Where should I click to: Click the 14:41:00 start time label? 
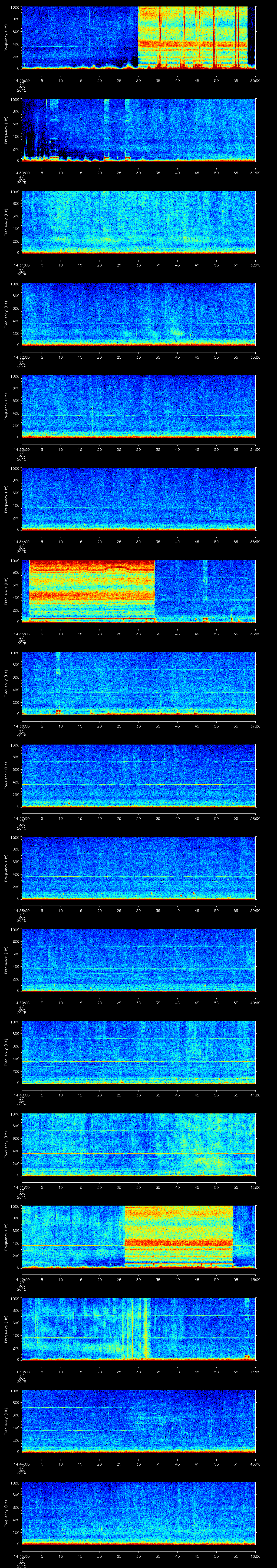[x=21, y=1187]
